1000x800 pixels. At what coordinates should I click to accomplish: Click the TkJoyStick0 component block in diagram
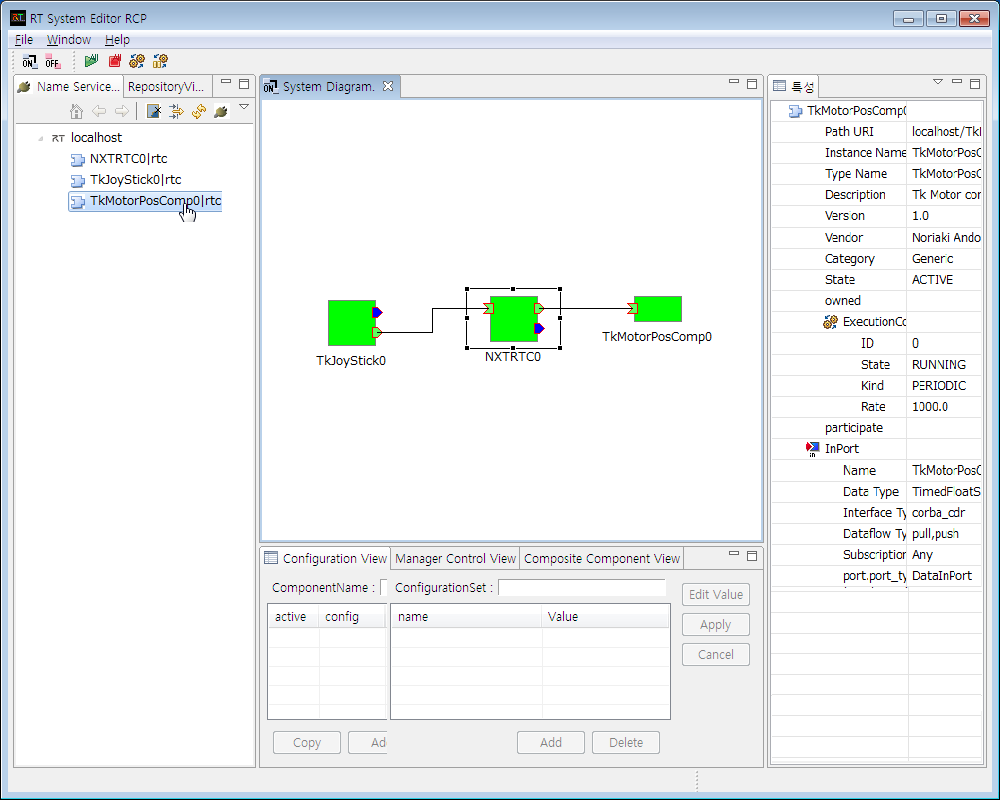click(x=351, y=323)
